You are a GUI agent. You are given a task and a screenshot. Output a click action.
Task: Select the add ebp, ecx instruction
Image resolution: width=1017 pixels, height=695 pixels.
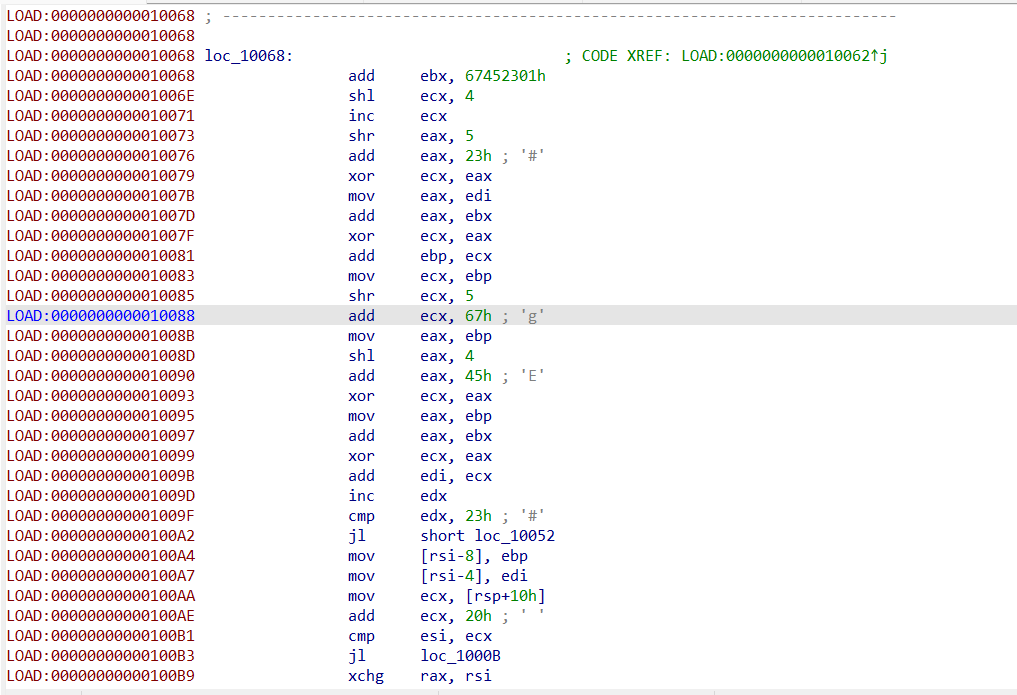click(420, 256)
